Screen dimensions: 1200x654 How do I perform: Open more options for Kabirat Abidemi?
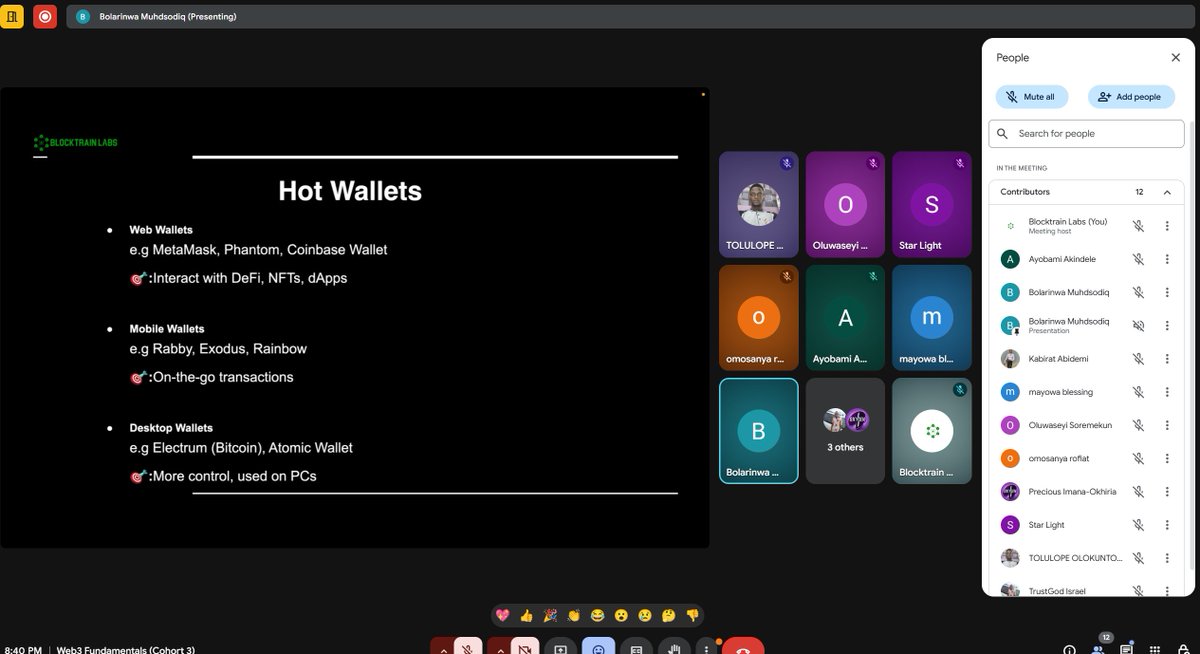[1167, 359]
